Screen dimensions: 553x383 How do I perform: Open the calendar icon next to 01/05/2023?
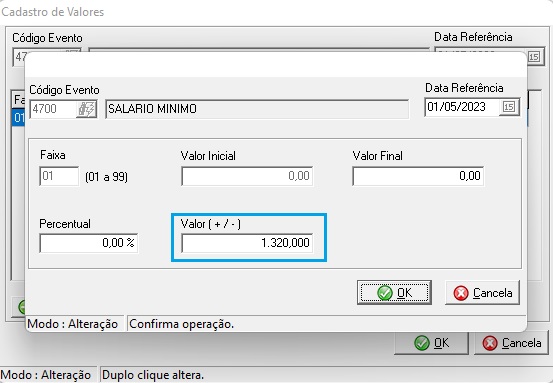509,107
